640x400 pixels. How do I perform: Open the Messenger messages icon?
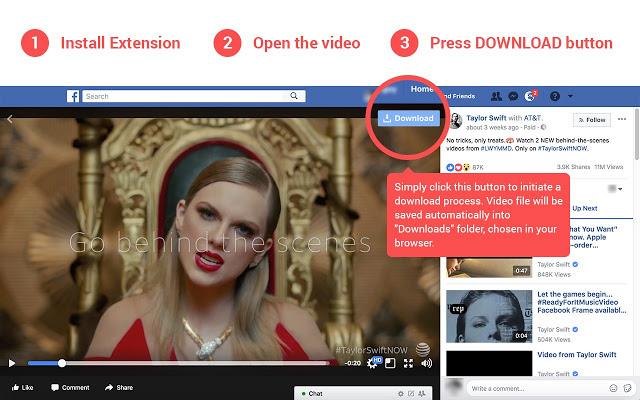[513, 96]
